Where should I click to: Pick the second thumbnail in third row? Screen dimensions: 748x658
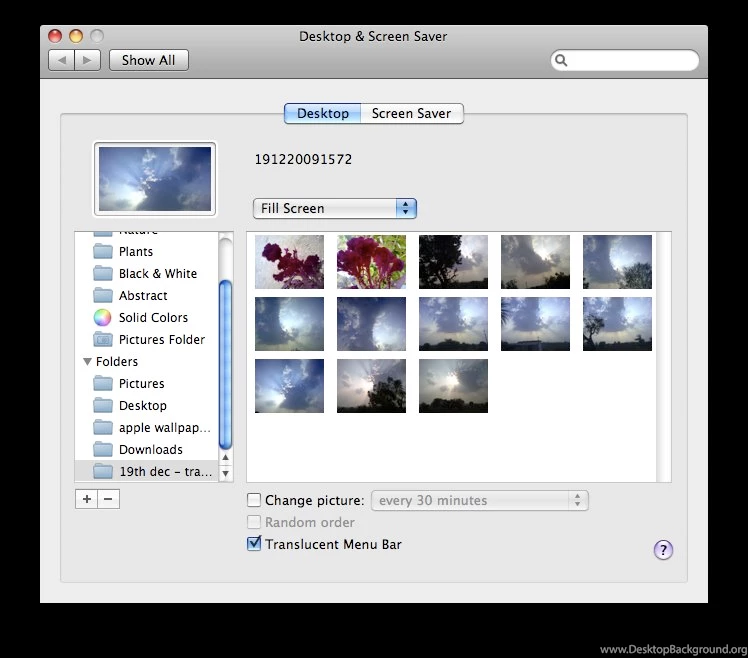point(371,386)
